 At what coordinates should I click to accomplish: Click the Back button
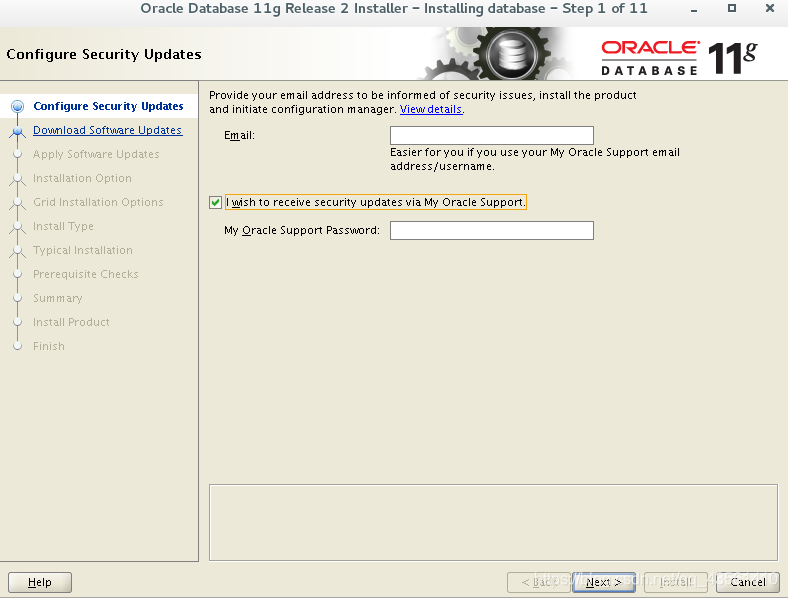[x=538, y=582]
